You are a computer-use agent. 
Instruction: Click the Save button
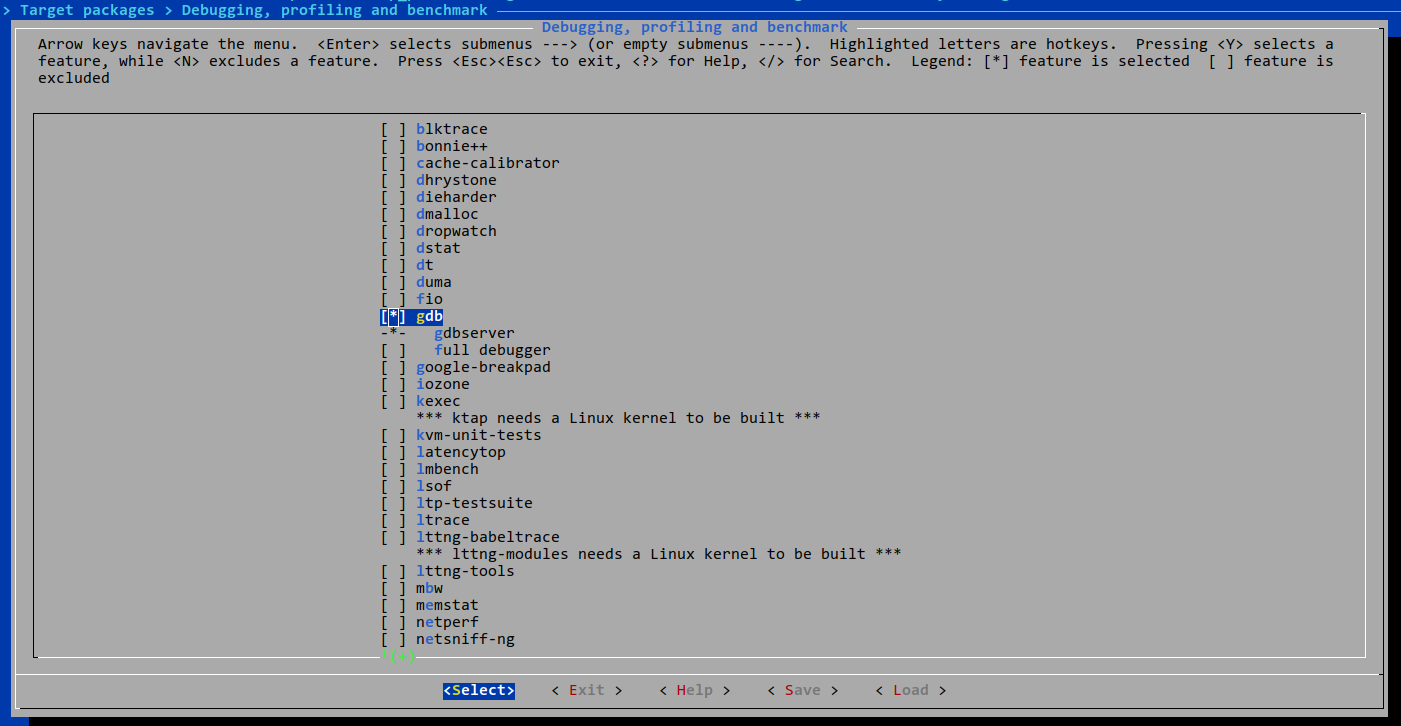pos(803,690)
